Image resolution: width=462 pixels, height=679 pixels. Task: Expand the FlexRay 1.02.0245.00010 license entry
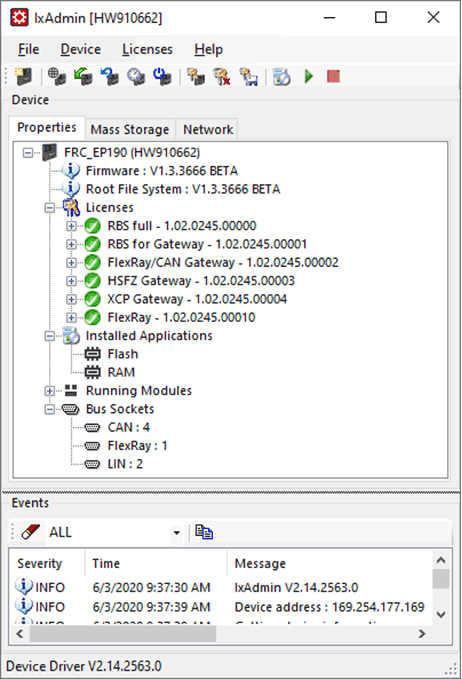(x=71, y=317)
